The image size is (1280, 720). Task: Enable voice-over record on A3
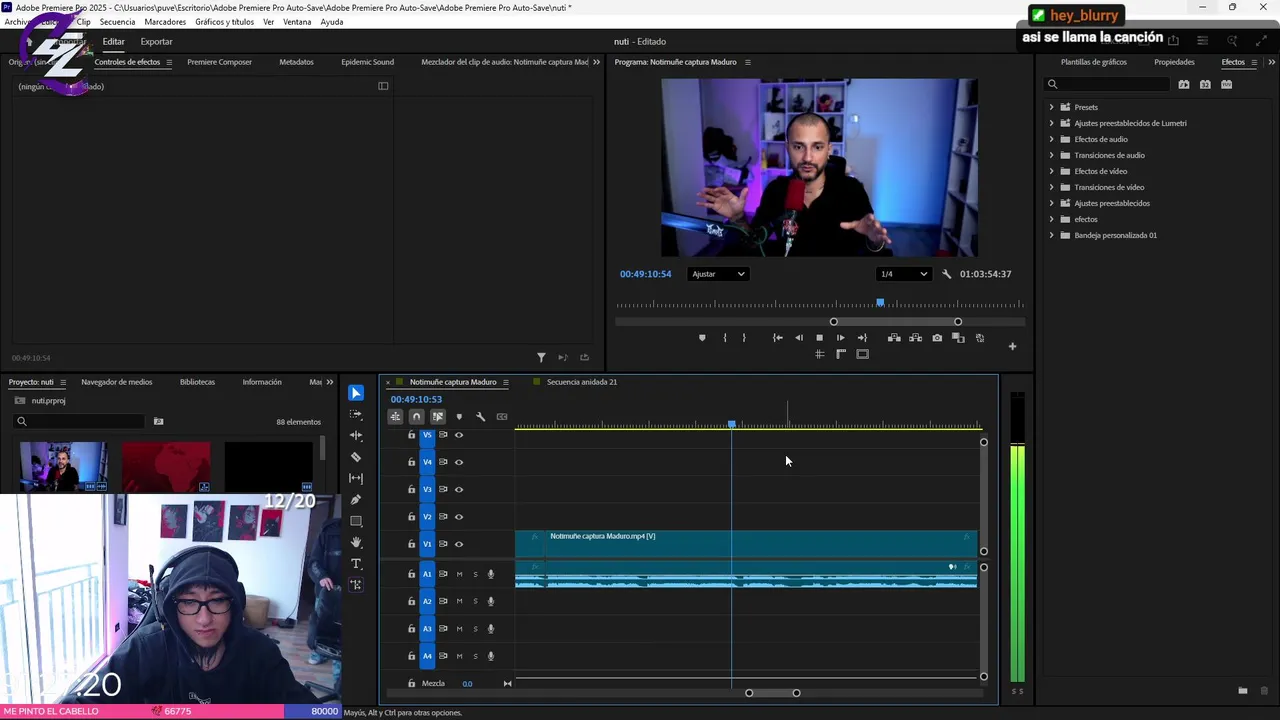coord(491,629)
